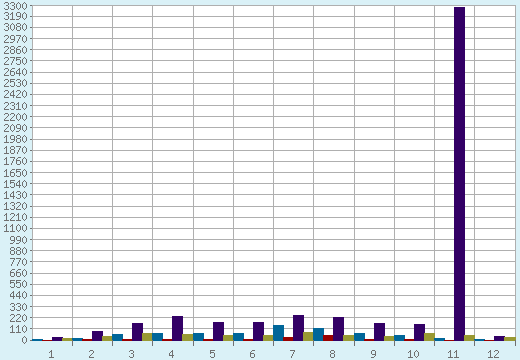This screenshot has width=520, height=360.
Task: Click the tall purple bar at month 11
Action: (459, 174)
